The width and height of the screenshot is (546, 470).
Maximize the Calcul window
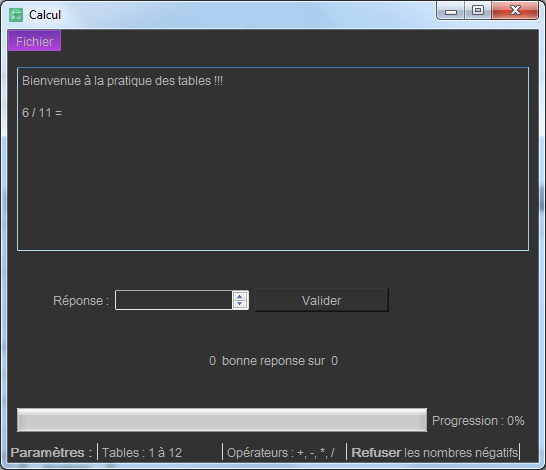tap(478, 11)
